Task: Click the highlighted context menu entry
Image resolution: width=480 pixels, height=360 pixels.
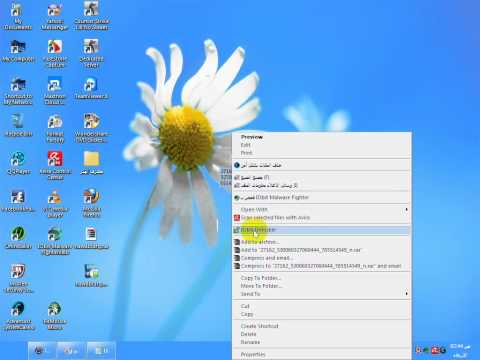Action: point(321,230)
